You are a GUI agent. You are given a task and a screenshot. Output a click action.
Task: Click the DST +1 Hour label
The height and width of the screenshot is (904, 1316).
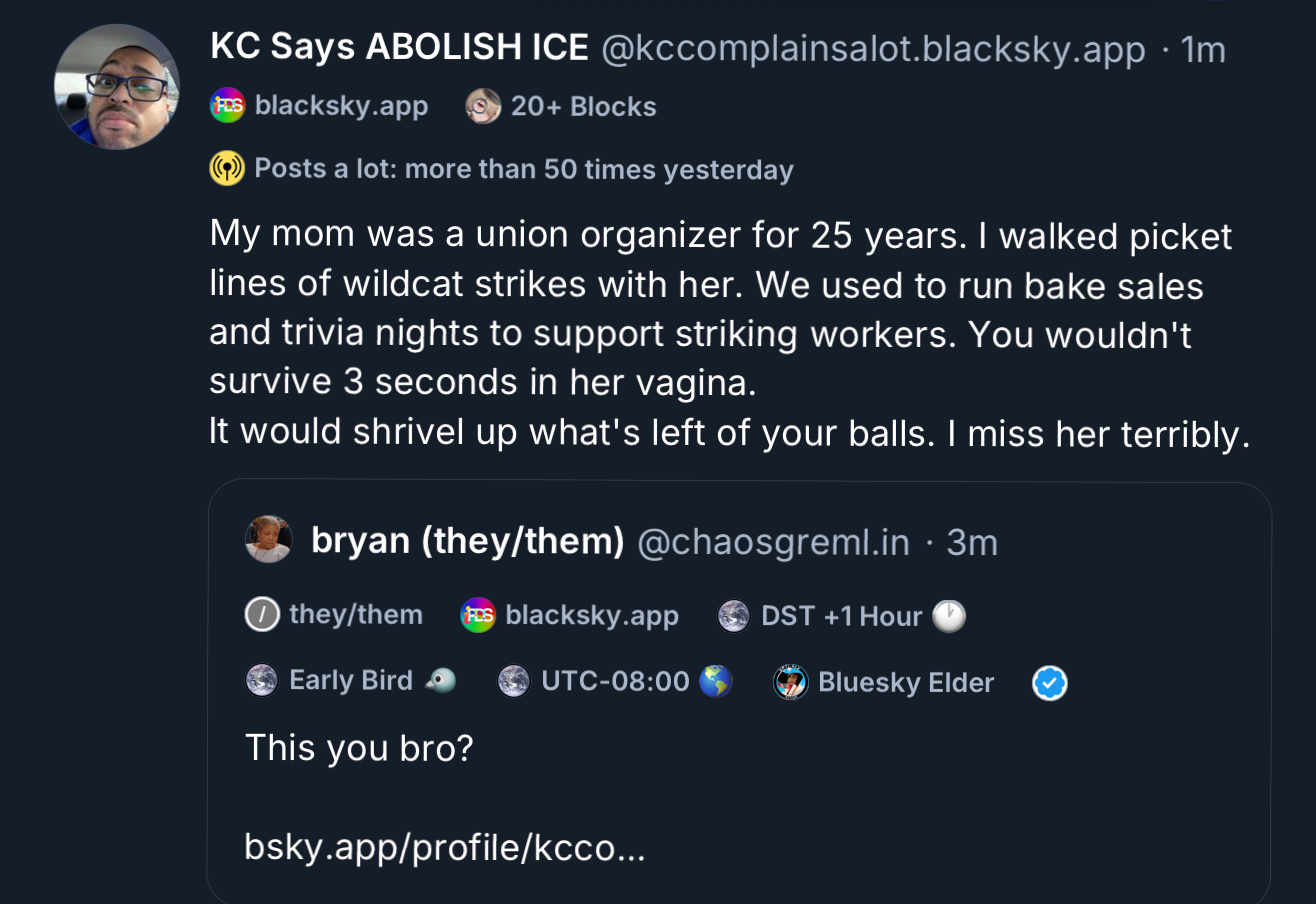[841, 616]
